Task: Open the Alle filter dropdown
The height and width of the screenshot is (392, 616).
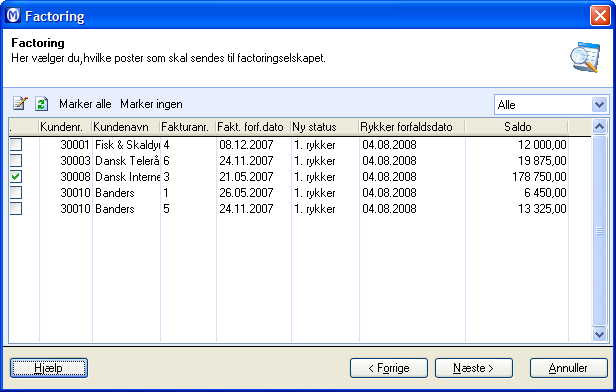Action: [x=599, y=104]
